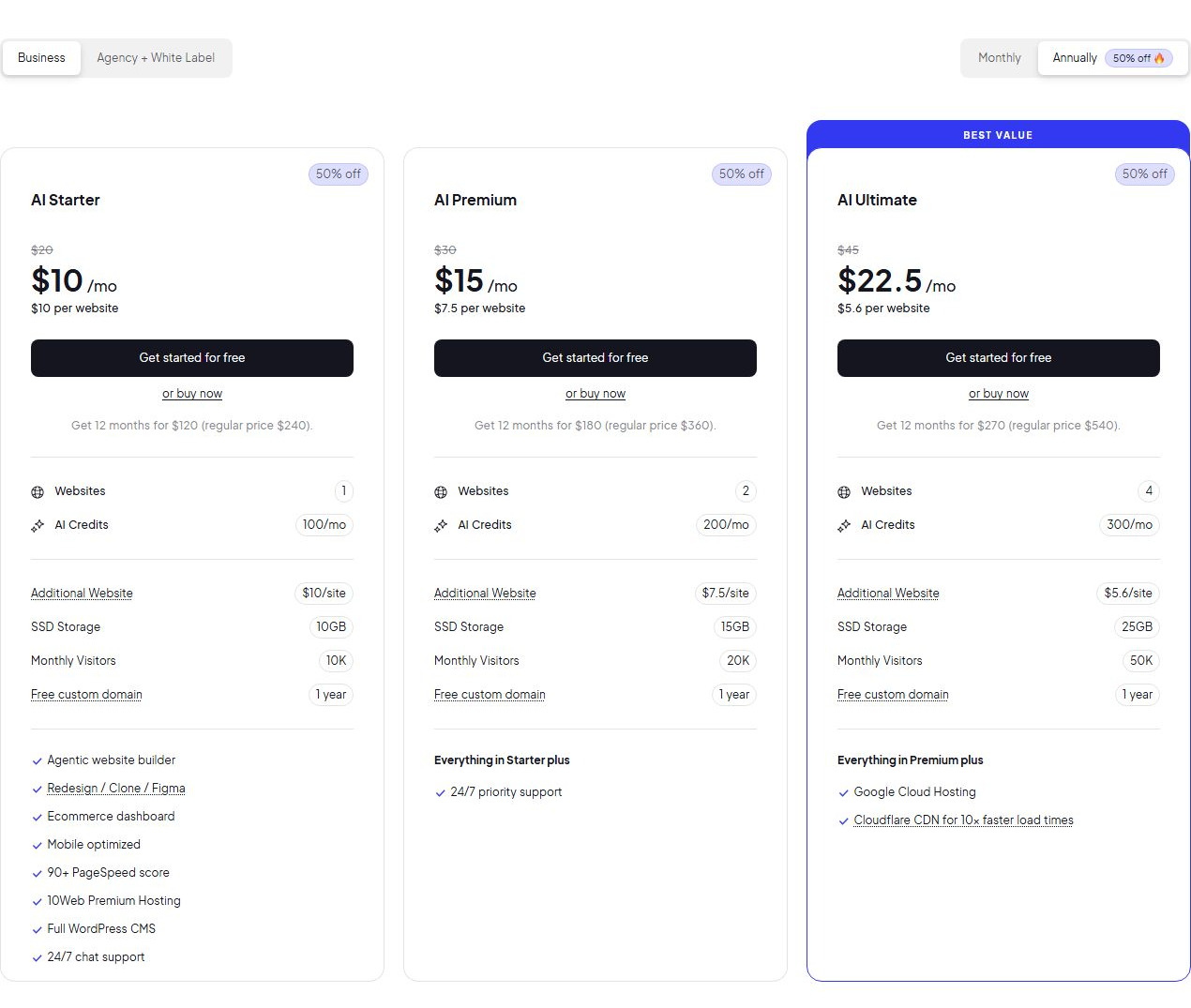1191x1008 pixels.
Task: Open Additional Website info in AI Starter
Action: click(82, 594)
